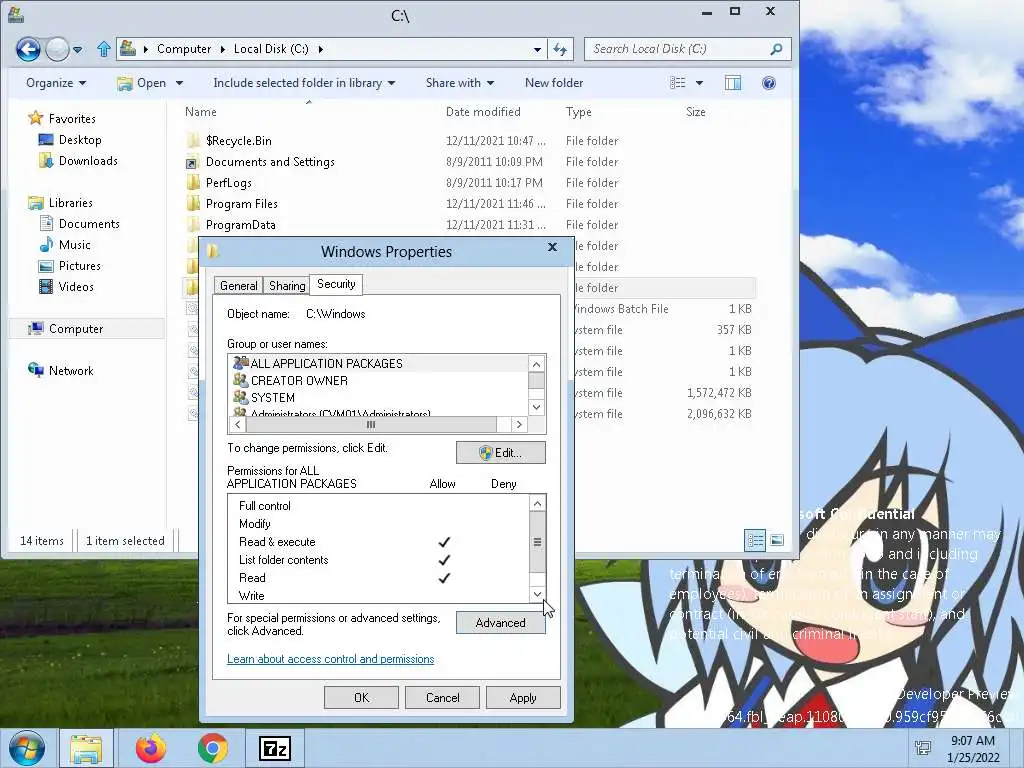
Task: Click Local Disk (C:) breadcrumb
Action: 271,49
